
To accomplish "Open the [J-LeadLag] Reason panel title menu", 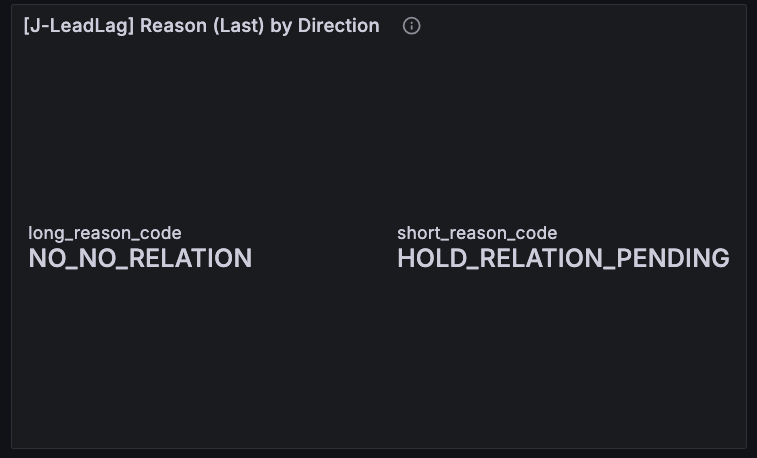I will pos(201,26).
